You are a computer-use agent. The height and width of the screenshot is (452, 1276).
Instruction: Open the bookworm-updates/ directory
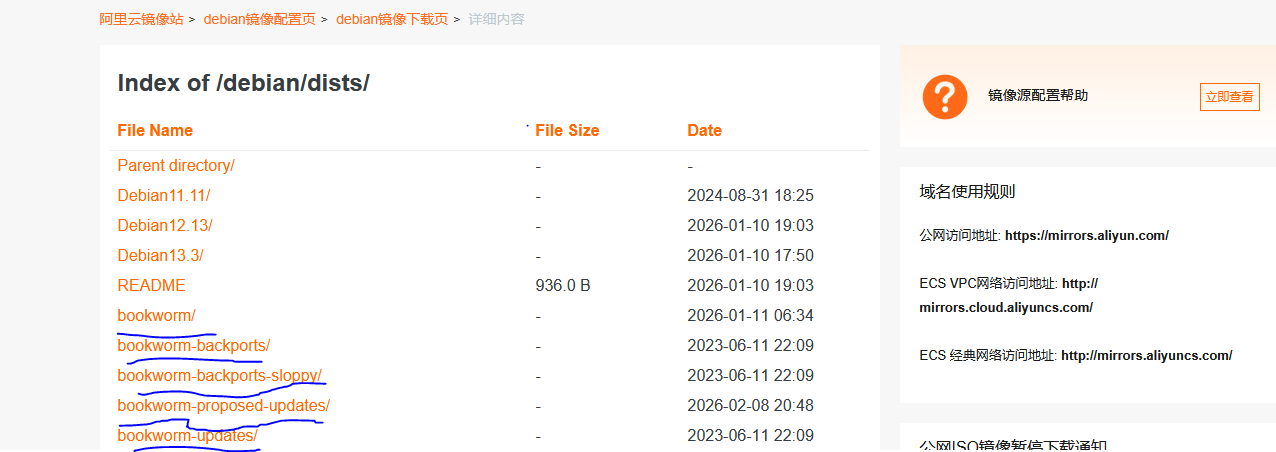[187, 435]
